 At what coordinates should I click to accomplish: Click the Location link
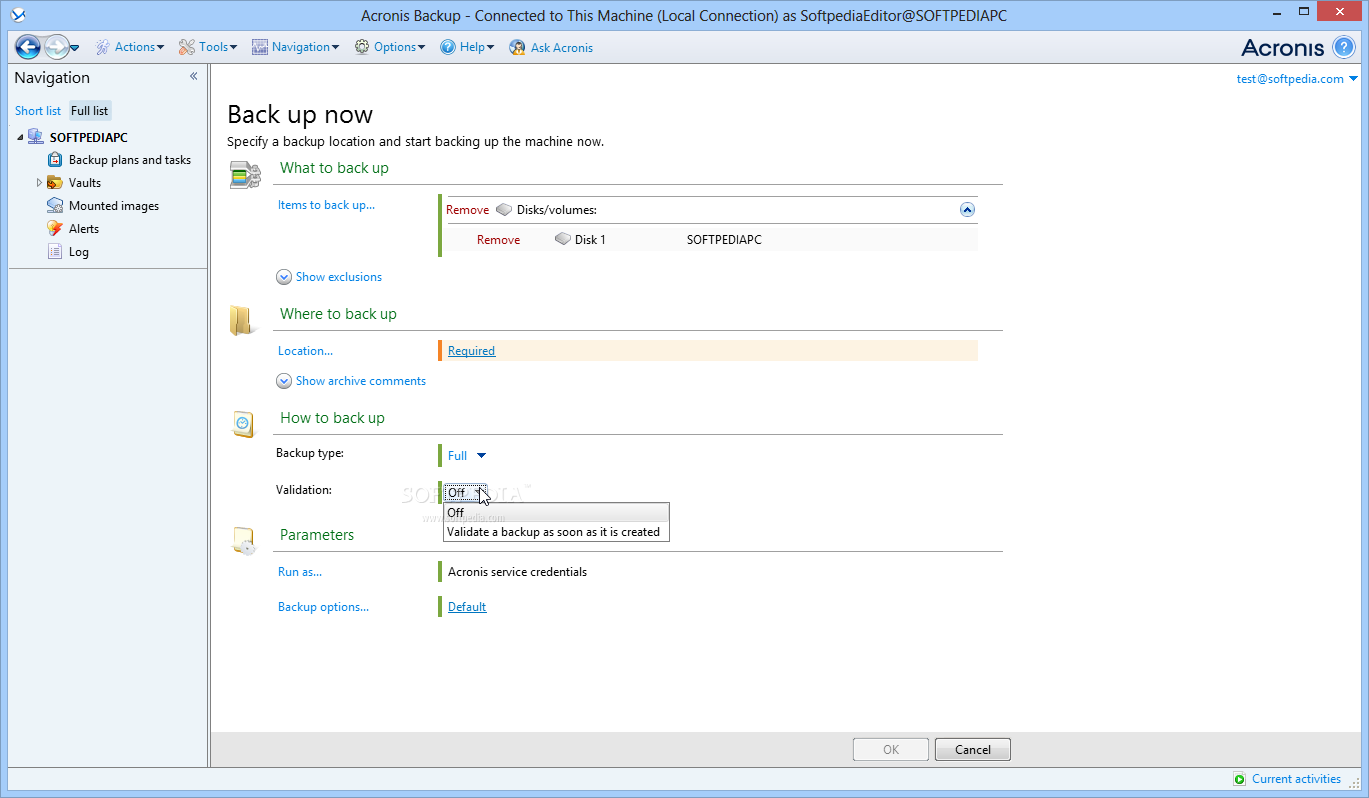[305, 351]
